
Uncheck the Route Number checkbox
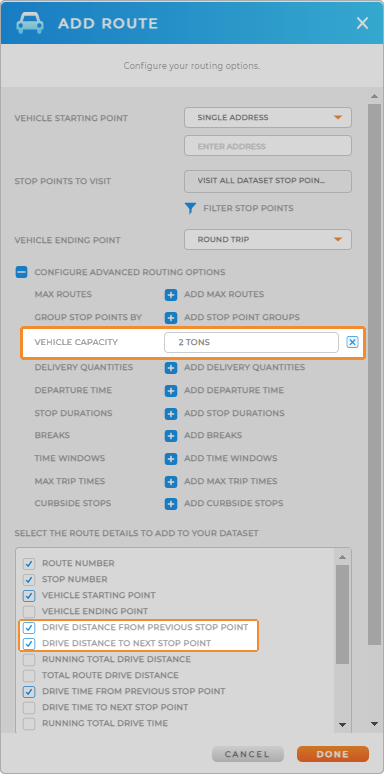point(29,564)
